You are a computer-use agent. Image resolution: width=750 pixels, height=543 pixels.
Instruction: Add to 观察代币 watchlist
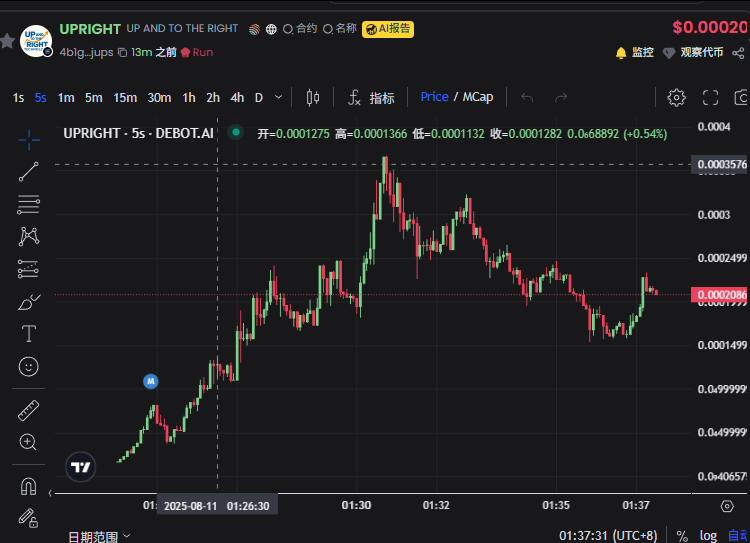693,53
